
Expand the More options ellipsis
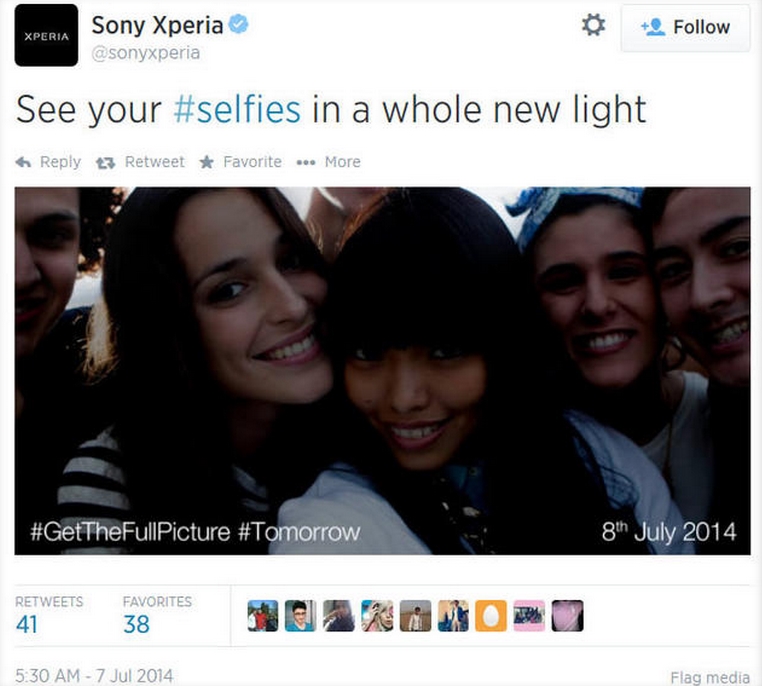(306, 163)
